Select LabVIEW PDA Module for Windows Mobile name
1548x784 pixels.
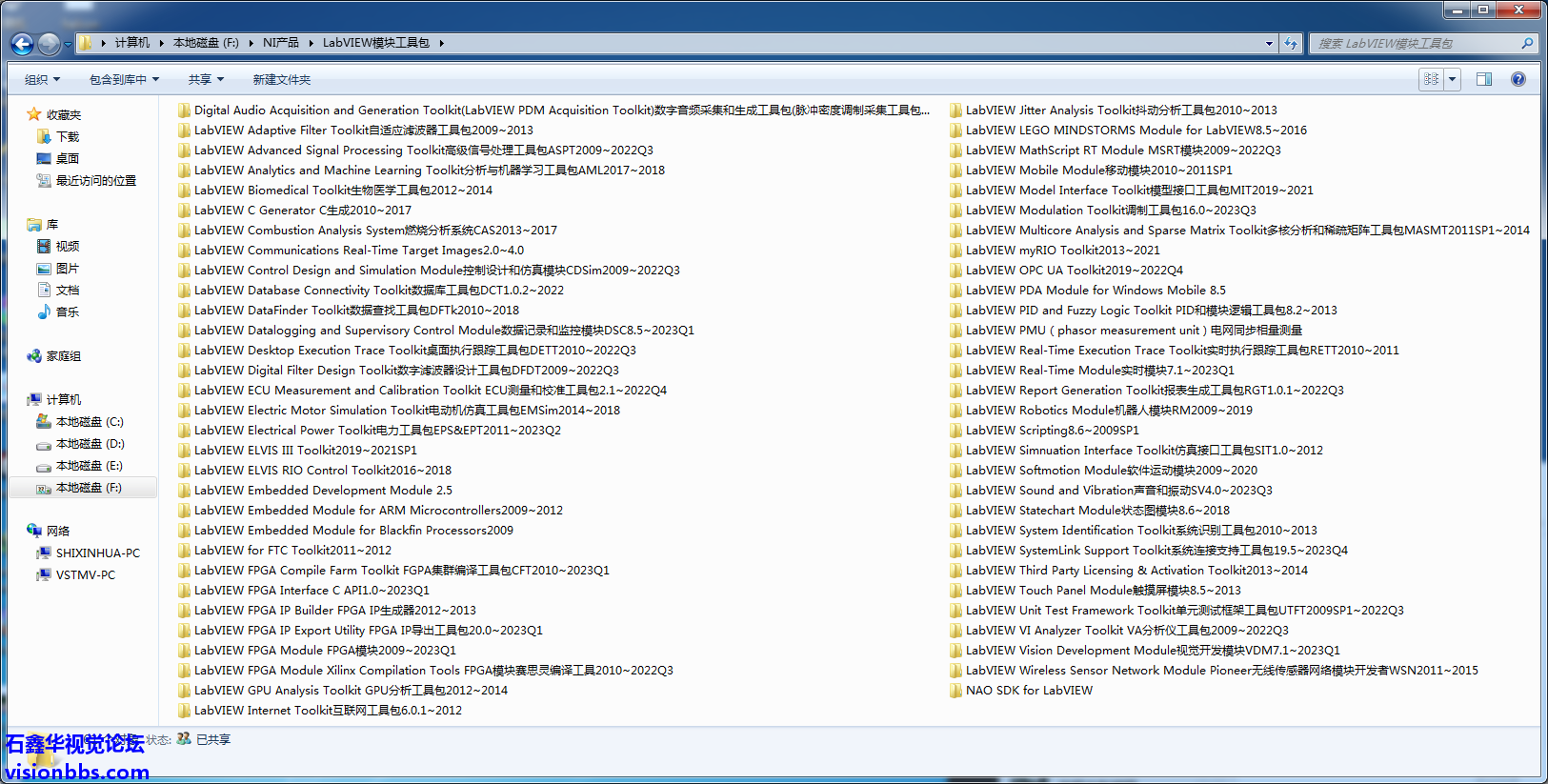pyautogui.click(x=1096, y=290)
